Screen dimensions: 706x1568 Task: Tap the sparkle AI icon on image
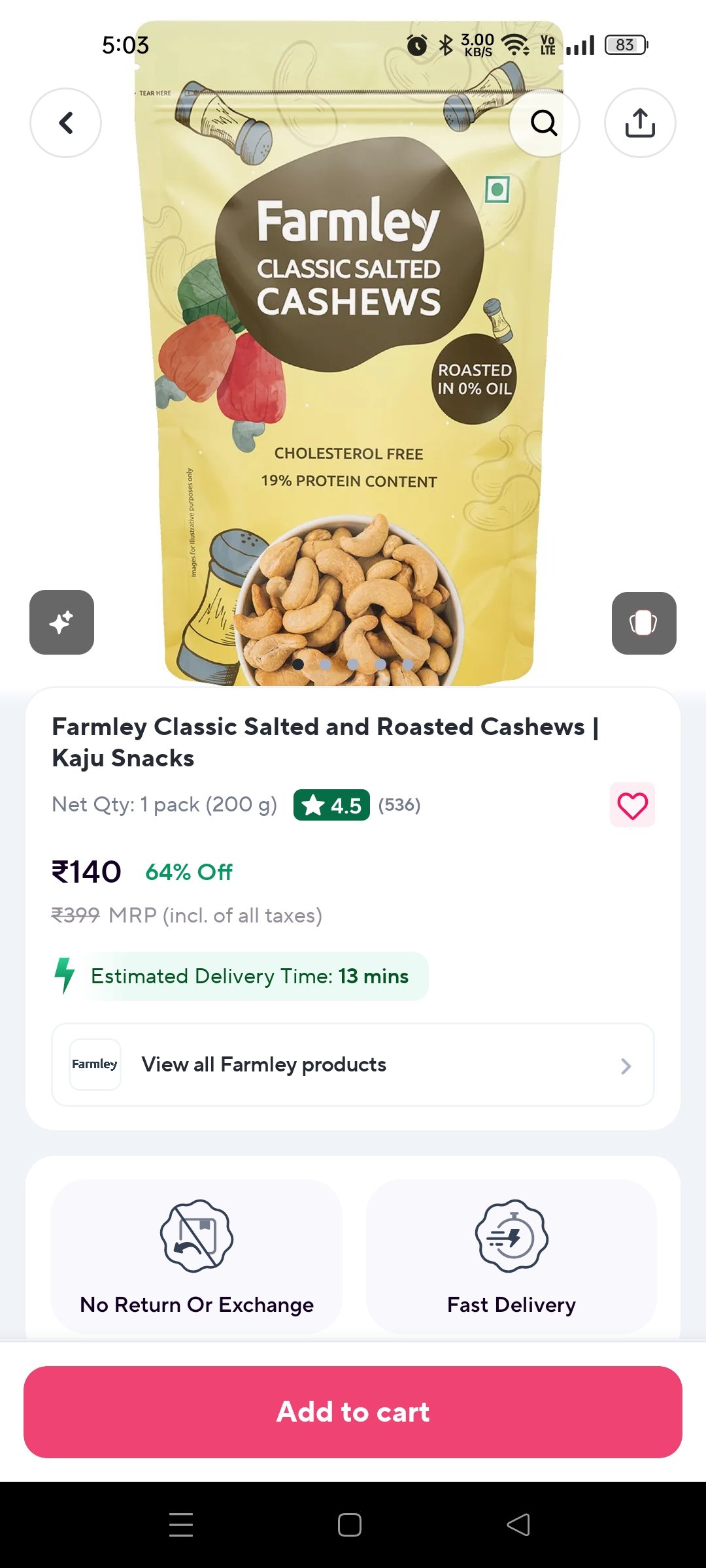tap(61, 622)
